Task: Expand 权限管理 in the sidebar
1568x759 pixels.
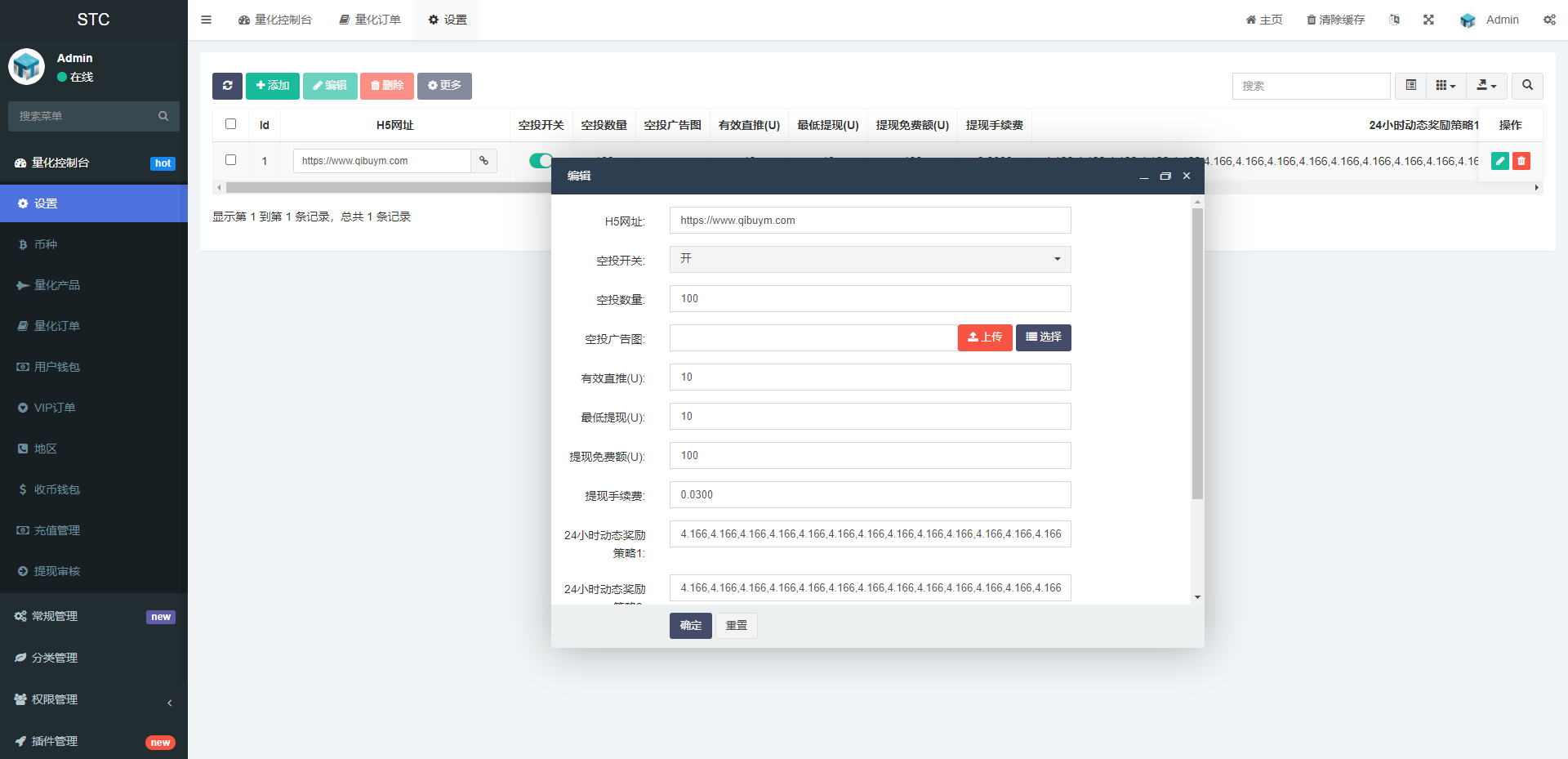Action: [x=94, y=699]
